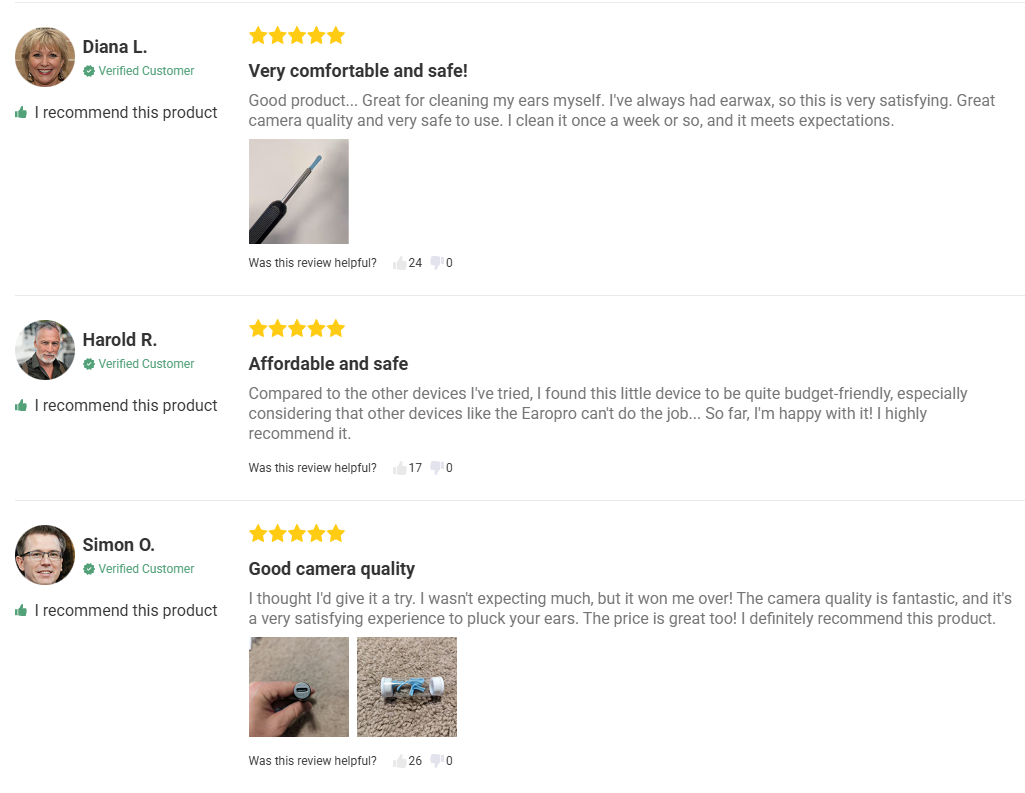Click Diana L.'s profile picture
1025x793 pixels.
coord(45,57)
